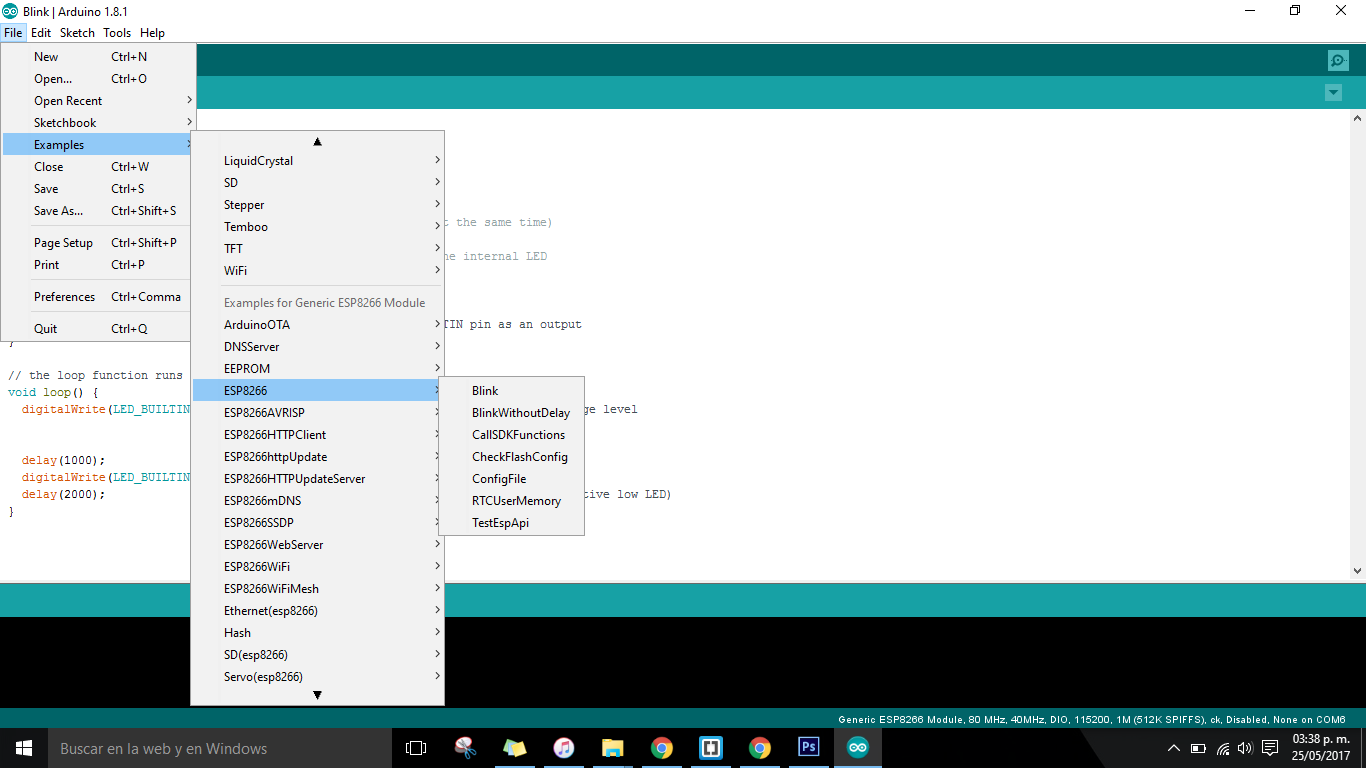This screenshot has width=1366, height=768.
Task: Choose Save from File menu
Action: coord(98,189)
